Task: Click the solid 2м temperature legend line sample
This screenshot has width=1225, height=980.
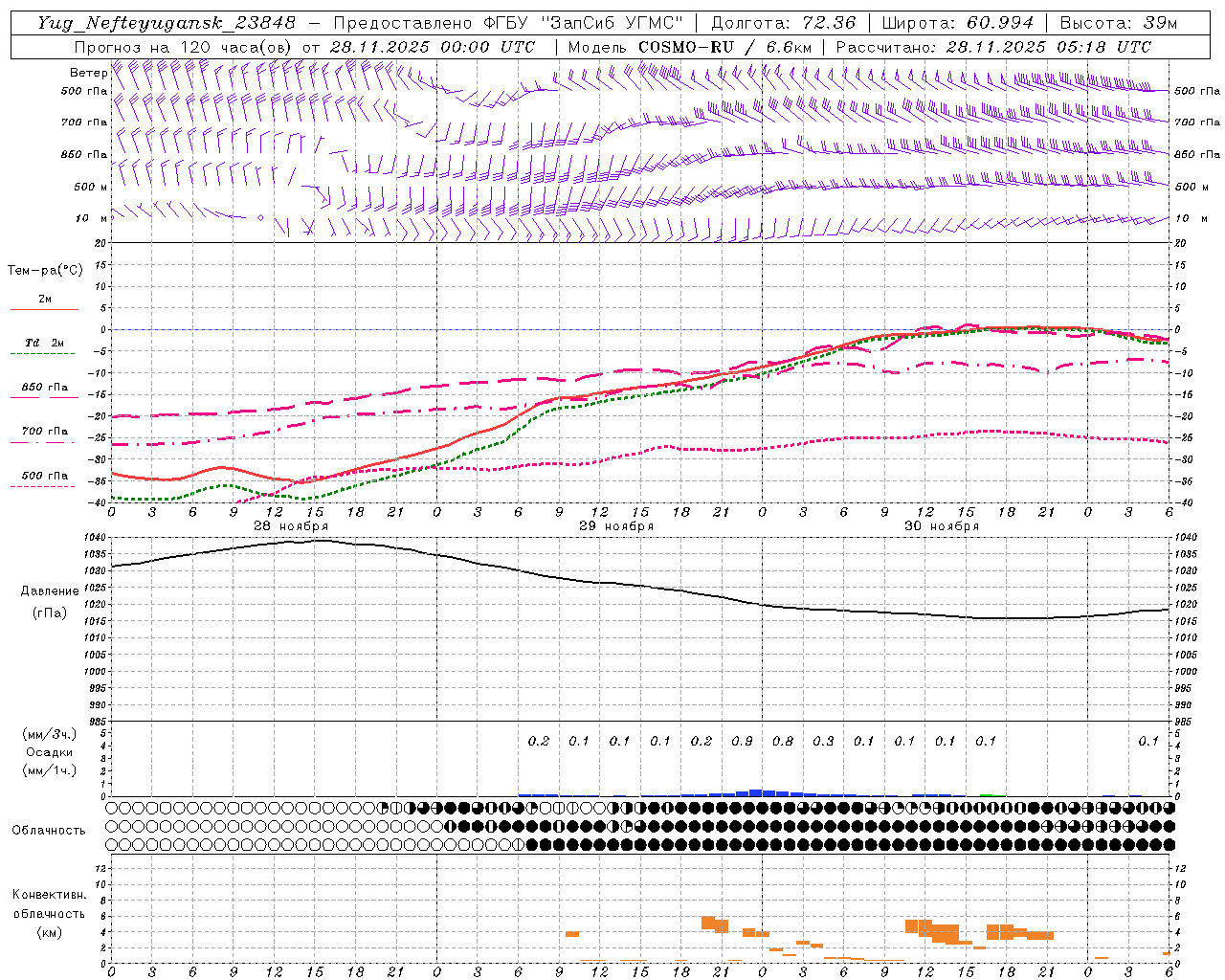Action: coord(44,309)
